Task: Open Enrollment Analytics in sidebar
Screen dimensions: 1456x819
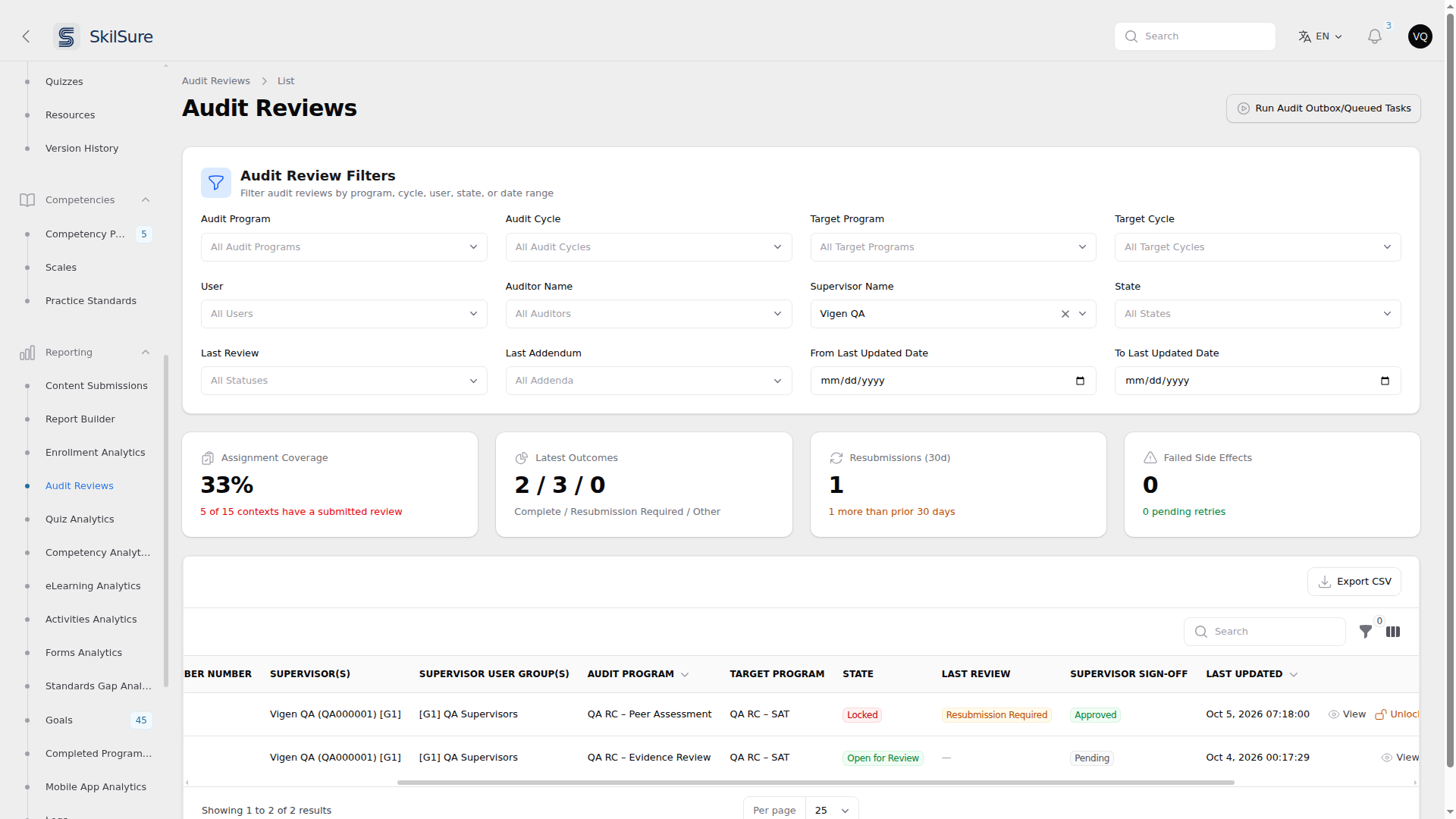Action: pos(95,453)
